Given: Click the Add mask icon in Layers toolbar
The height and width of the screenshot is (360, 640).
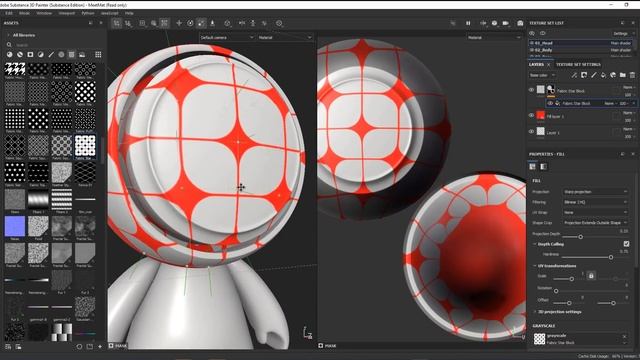Looking at the screenshot, I should [x=584, y=75].
